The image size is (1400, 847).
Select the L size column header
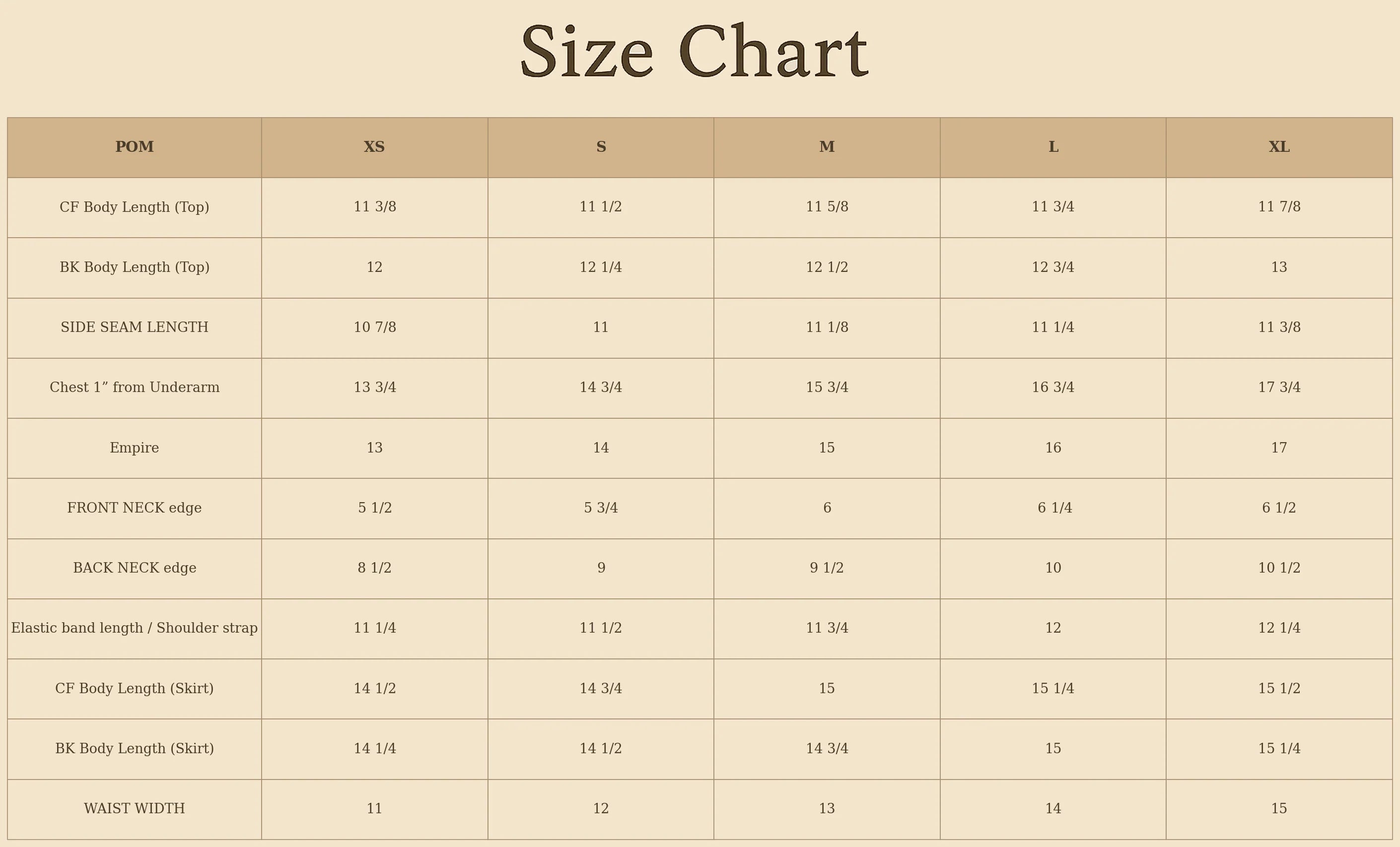point(1053,147)
